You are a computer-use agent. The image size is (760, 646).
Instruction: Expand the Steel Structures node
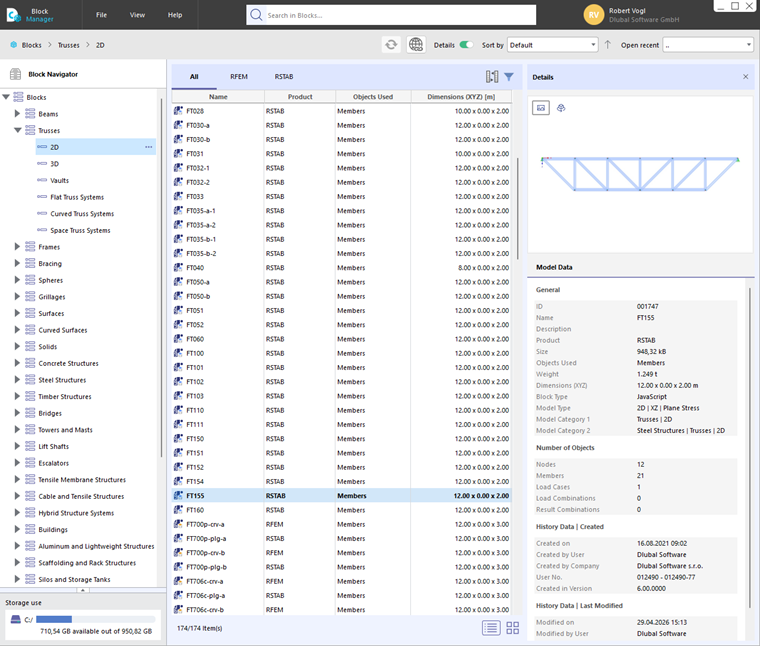[x=17, y=379]
